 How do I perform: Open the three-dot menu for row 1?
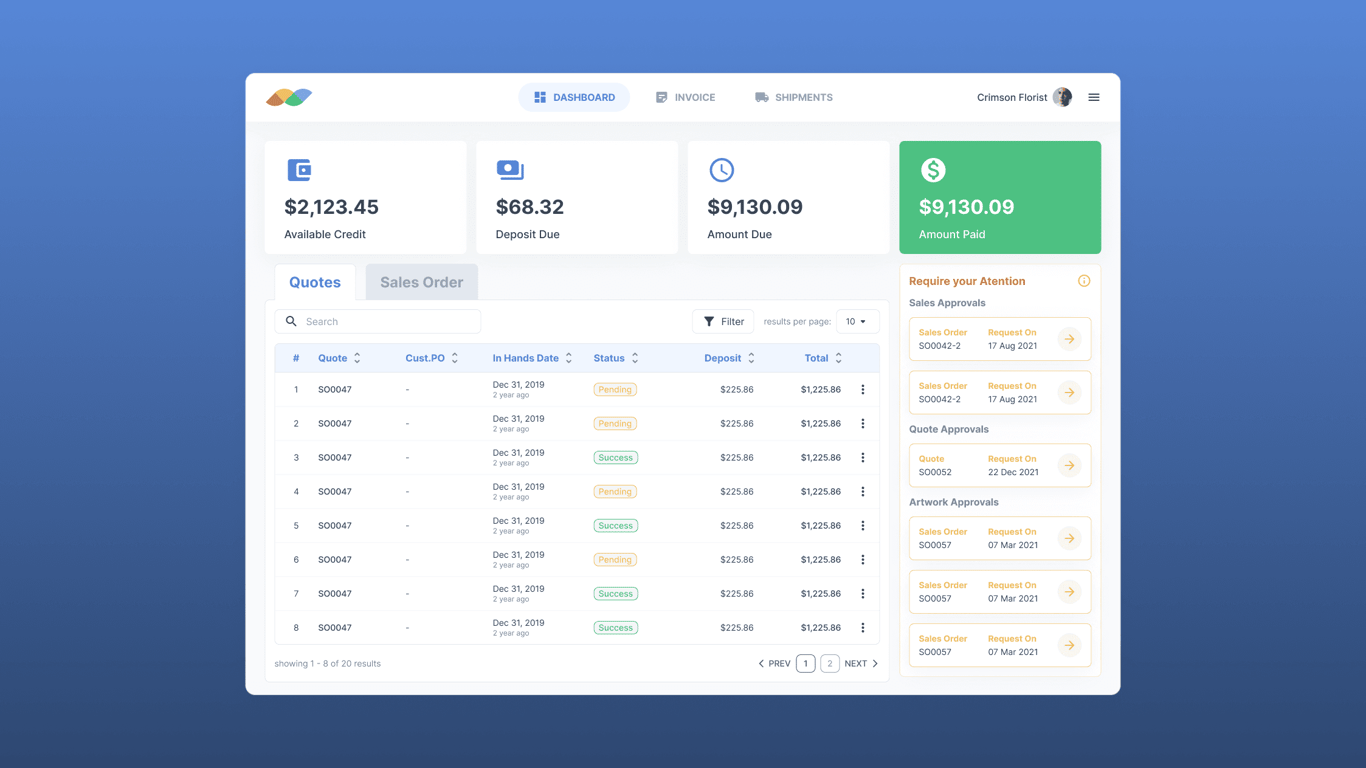pyautogui.click(x=863, y=389)
